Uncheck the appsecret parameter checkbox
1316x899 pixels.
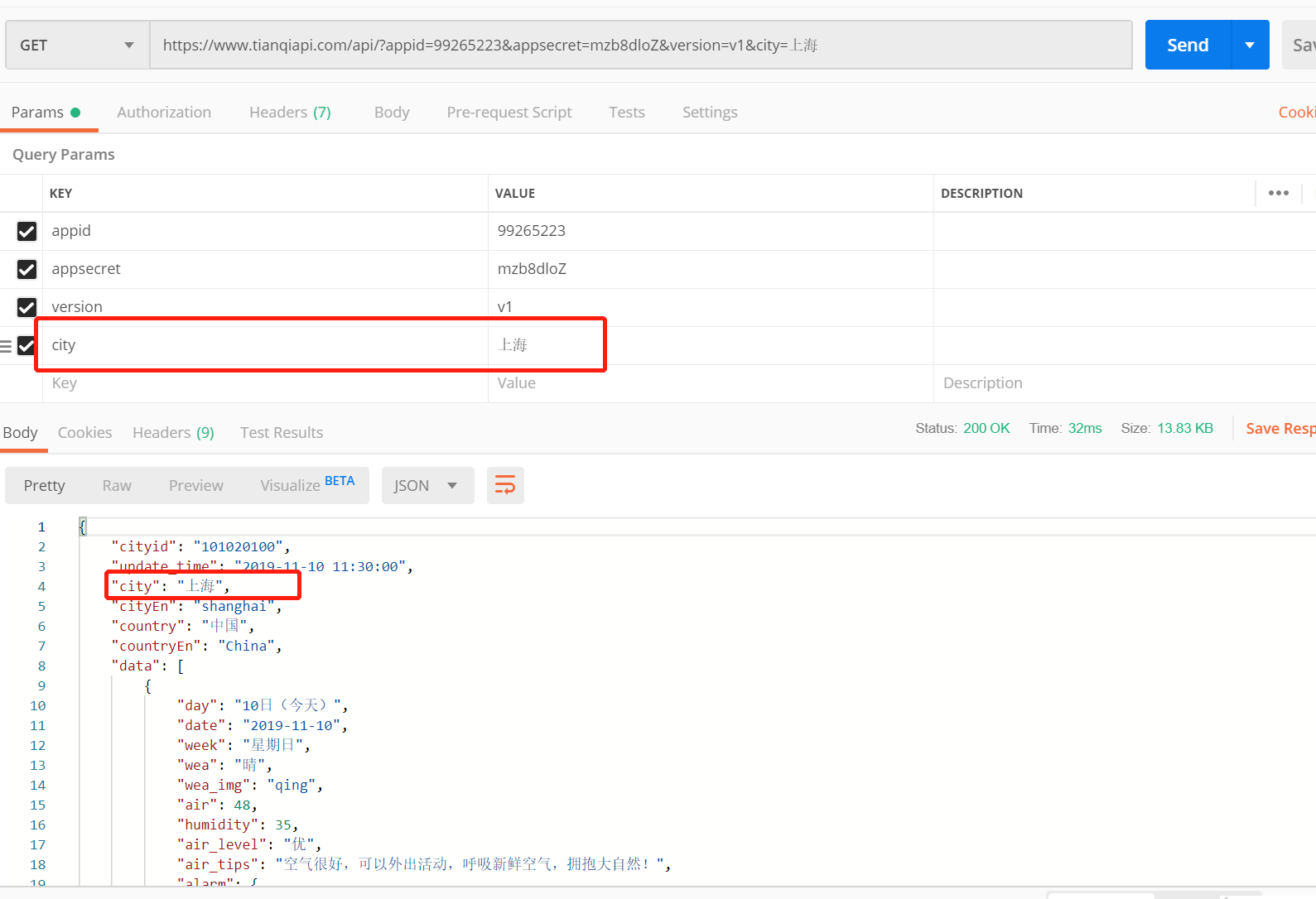click(27, 269)
